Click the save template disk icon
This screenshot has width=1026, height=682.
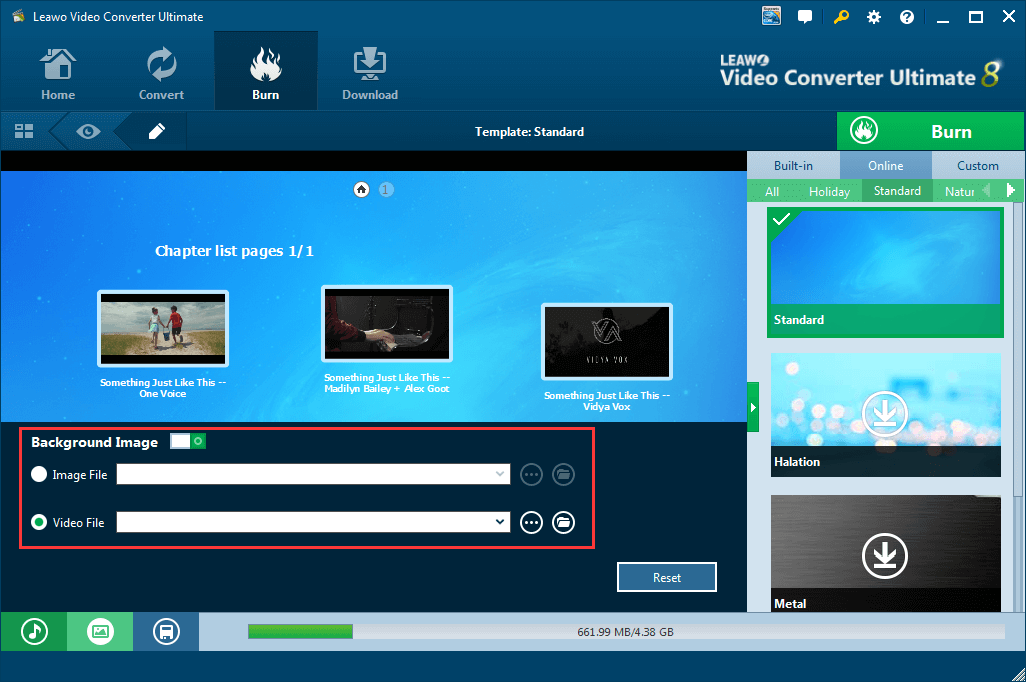click(x=166, y=632)
